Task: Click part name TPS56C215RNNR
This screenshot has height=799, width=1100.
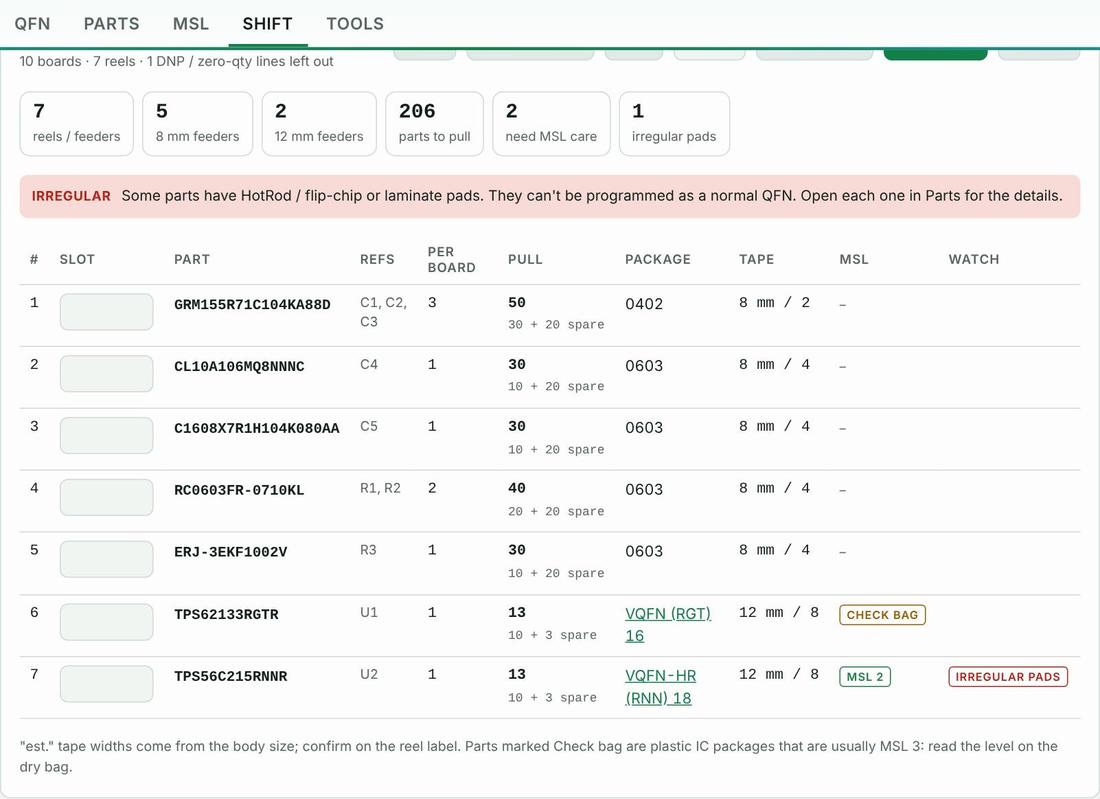Action: coord(231,676)
